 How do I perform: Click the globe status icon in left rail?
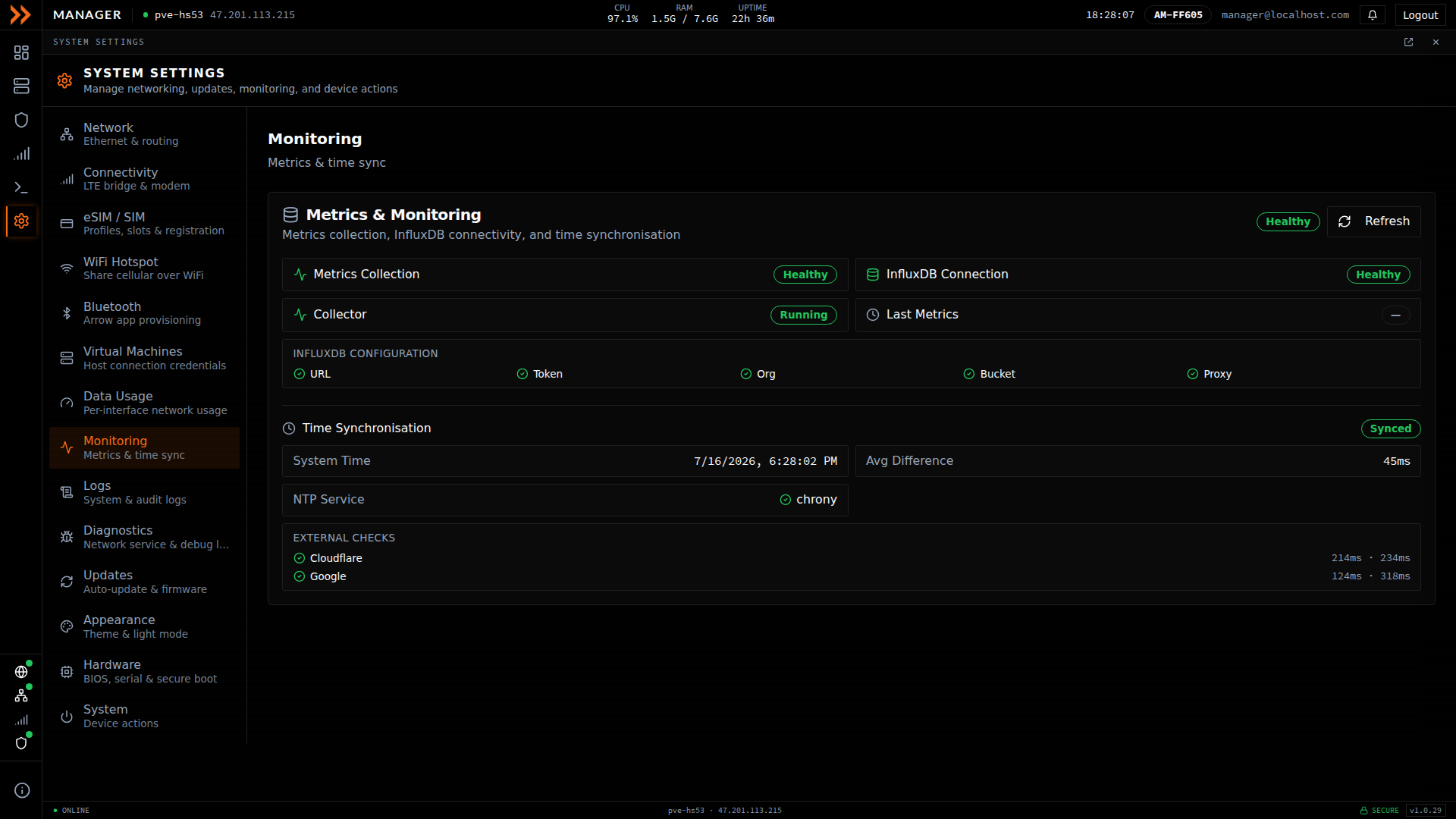click(x=21, y=672)
